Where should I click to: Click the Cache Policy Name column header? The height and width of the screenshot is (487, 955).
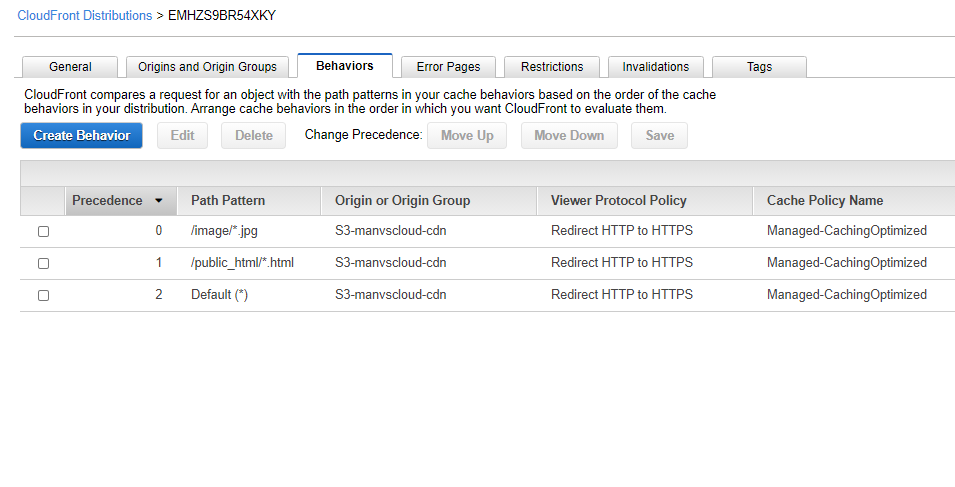[x=825, y=201]
